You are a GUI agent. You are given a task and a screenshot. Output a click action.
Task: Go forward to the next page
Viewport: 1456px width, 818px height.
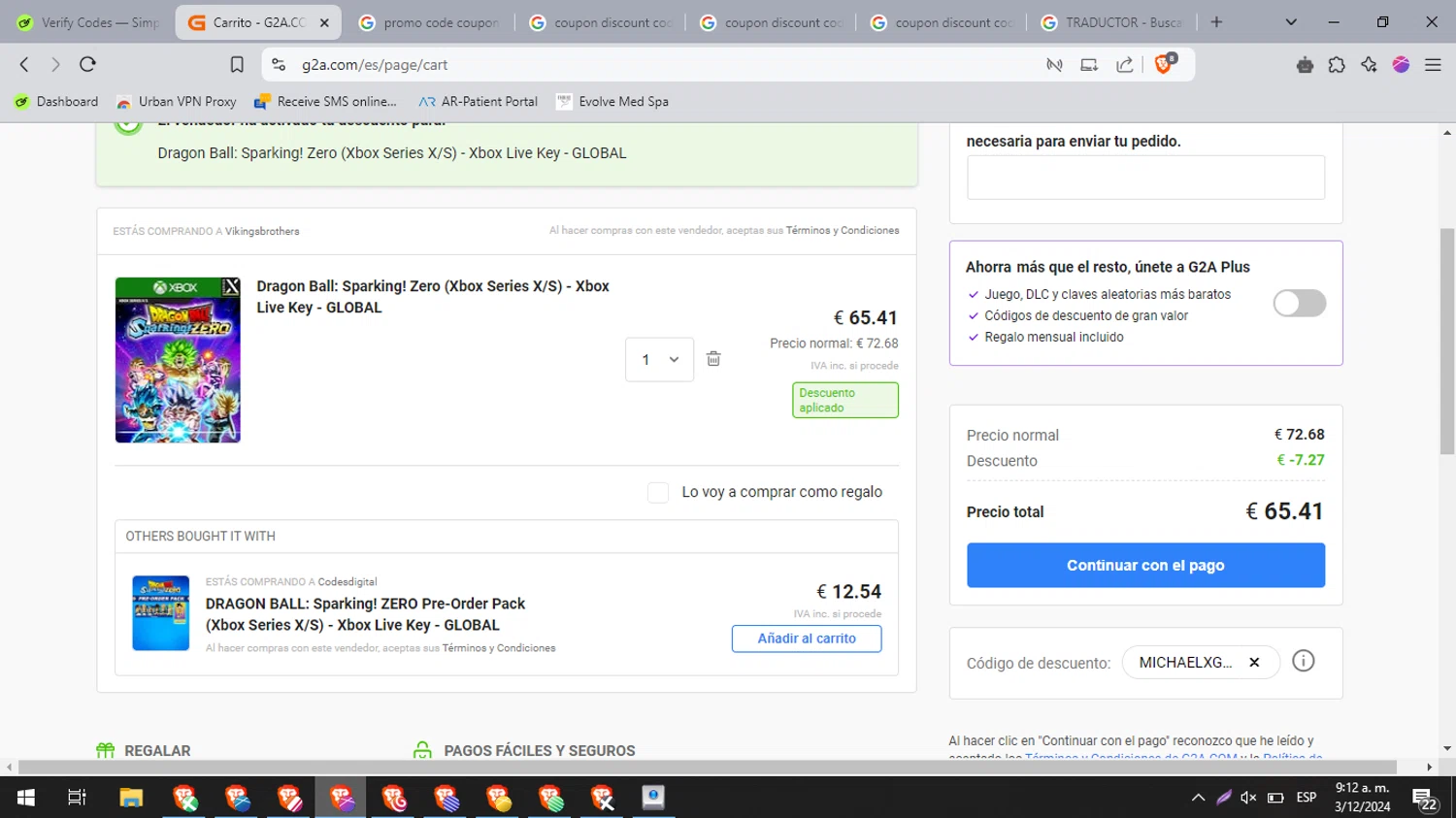tap(55, 65)
